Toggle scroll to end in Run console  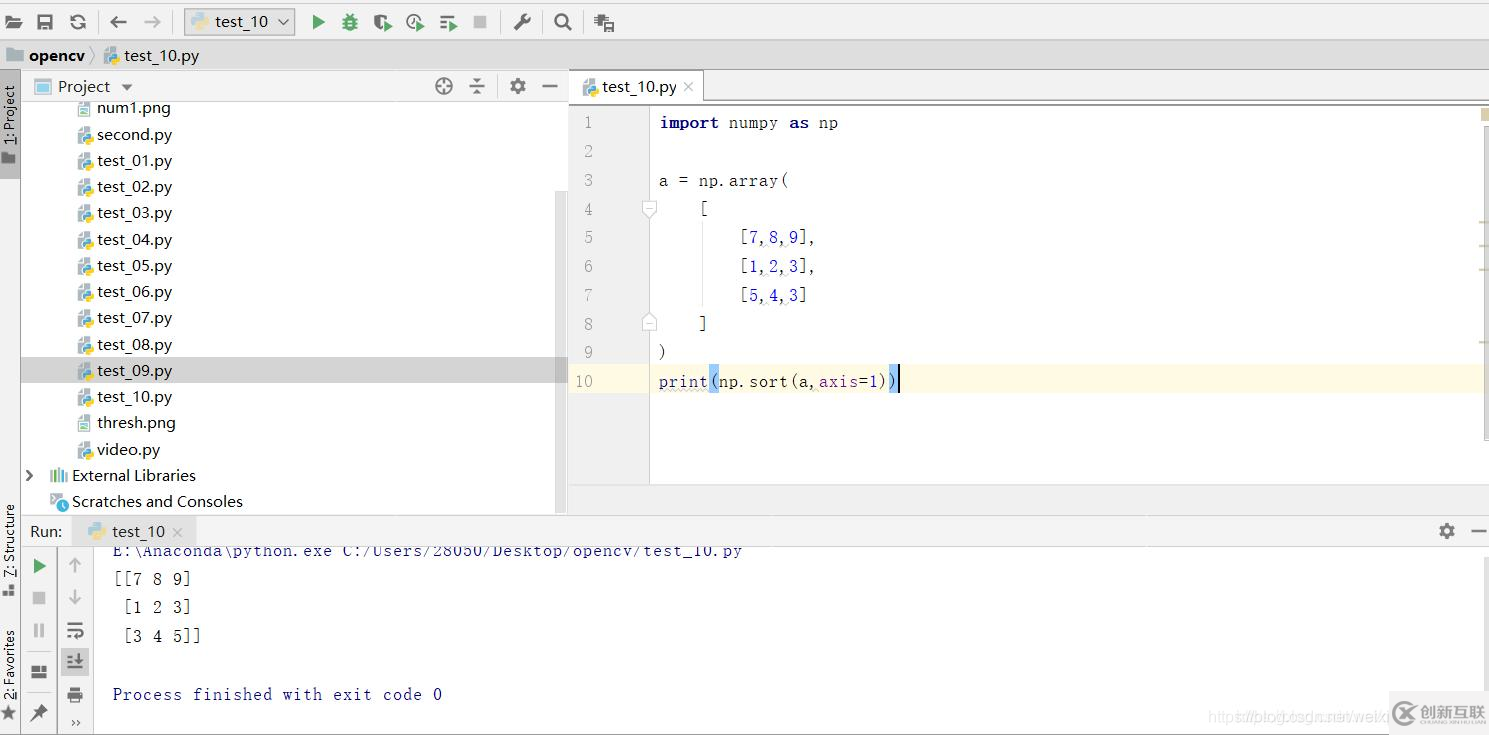point(75,662)
